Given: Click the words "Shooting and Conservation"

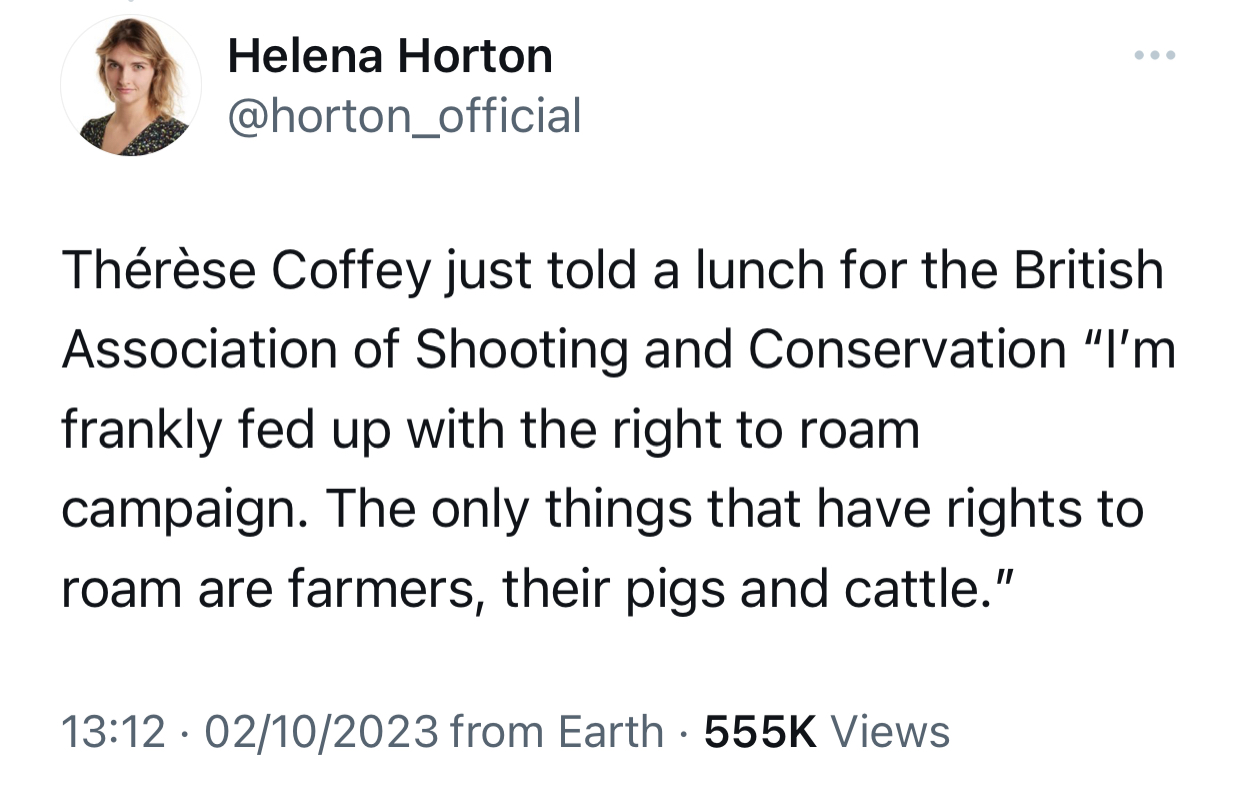Looking at the screenshot, I should [740, 350].
